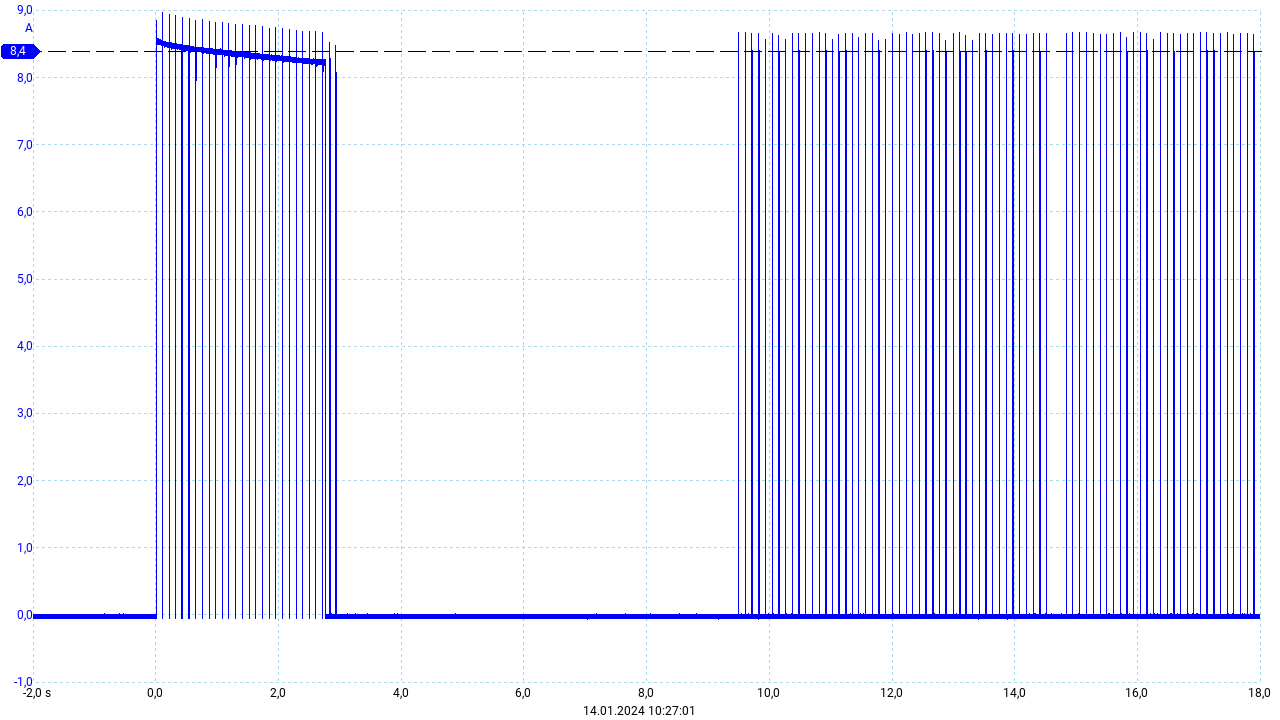Click the 10,0 time axis label
Viewport: 1280px width, 720px height.
[769, 693]
